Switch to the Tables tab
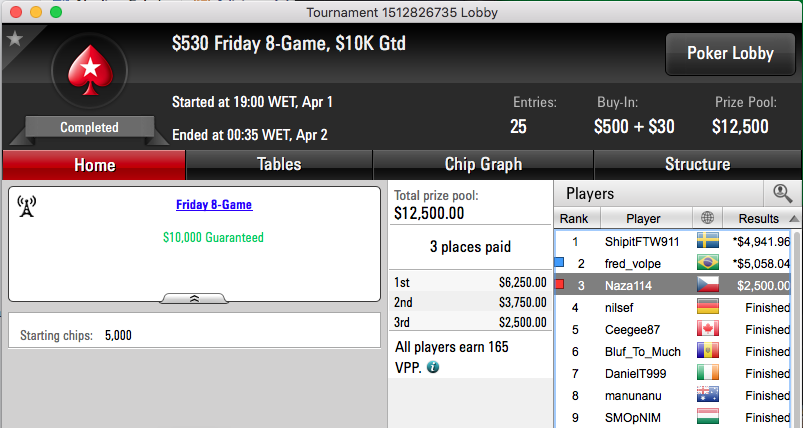This screenshot has height=428, width=803. [279, 164]
